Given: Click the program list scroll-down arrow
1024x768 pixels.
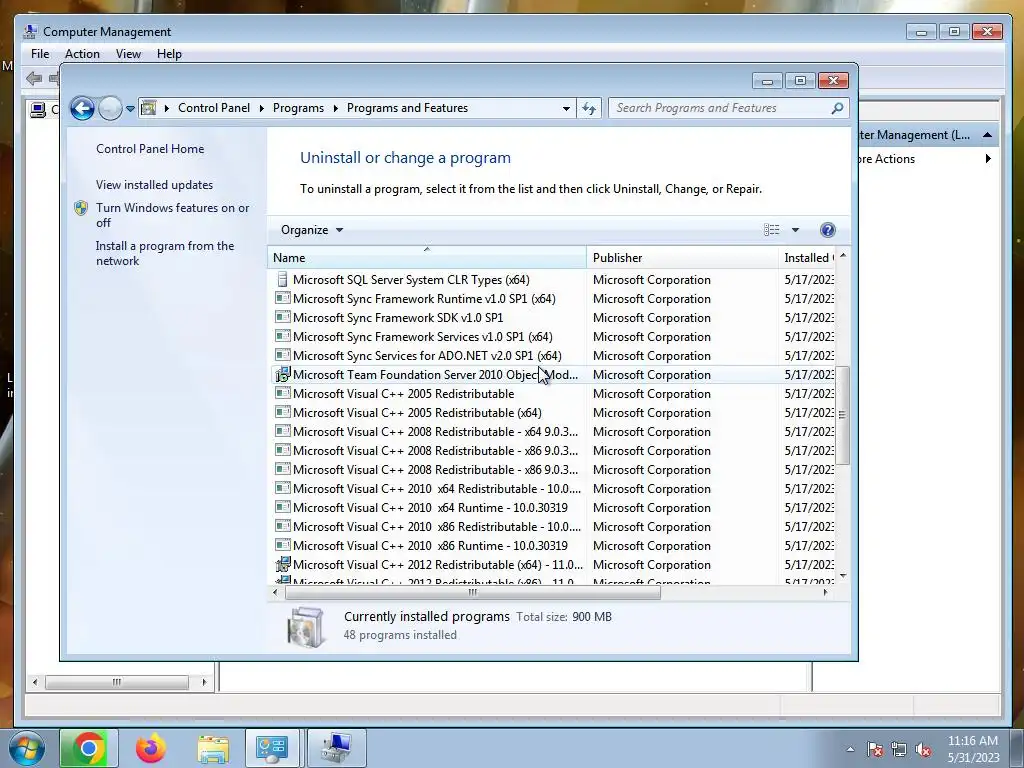Looking at the screenshot, I should click(842, 576).
